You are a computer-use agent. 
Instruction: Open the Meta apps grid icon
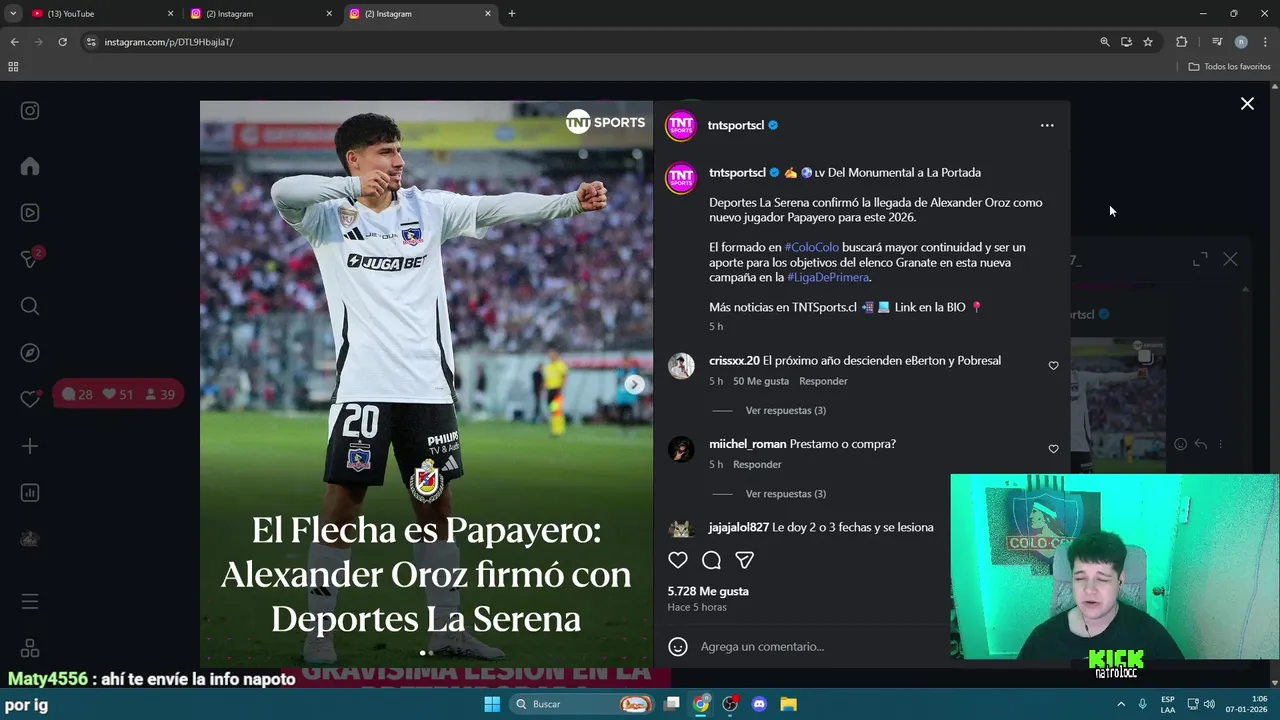click(30, 648)
